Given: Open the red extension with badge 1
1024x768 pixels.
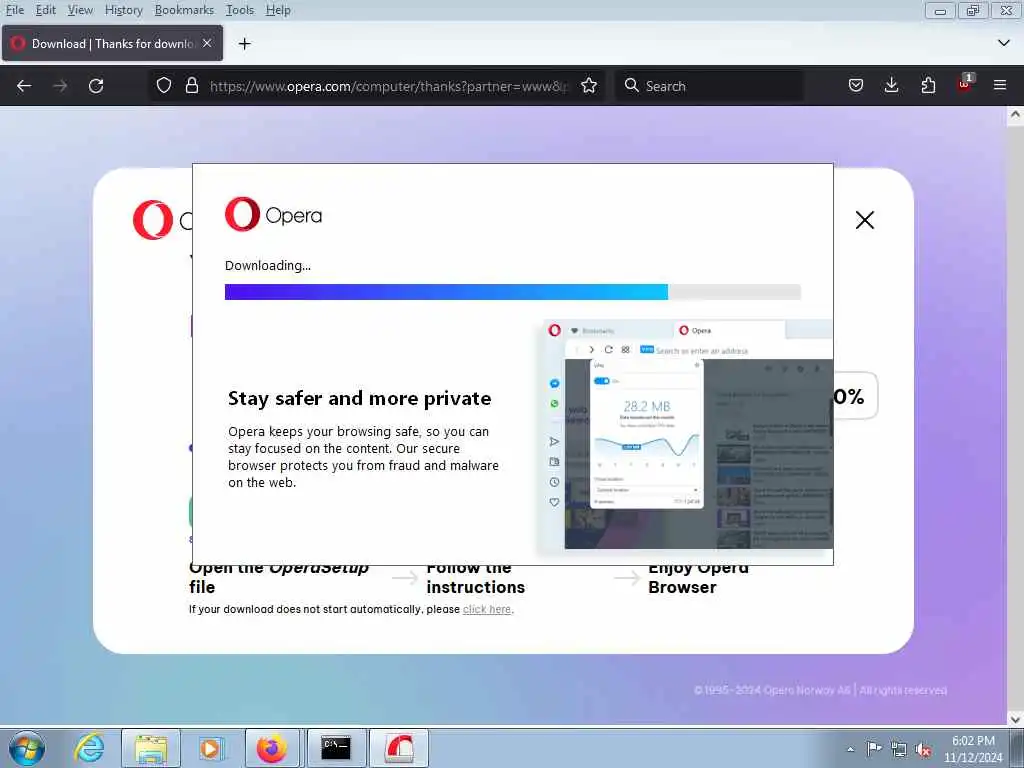Looking at the screenshot, I should 965,84.
